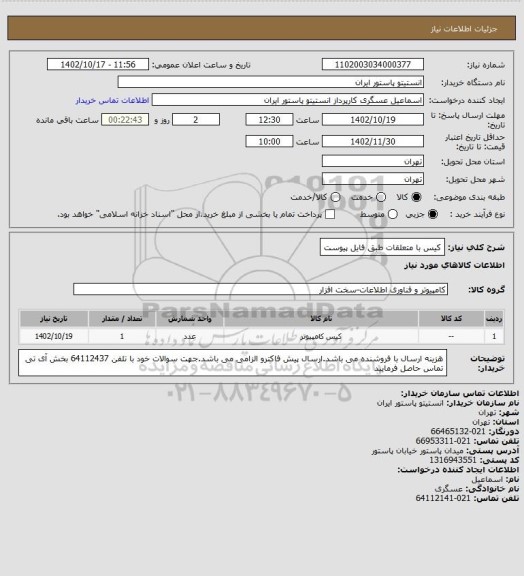Click the buyer notes text box
524x576 pixels.
point(232,363)
